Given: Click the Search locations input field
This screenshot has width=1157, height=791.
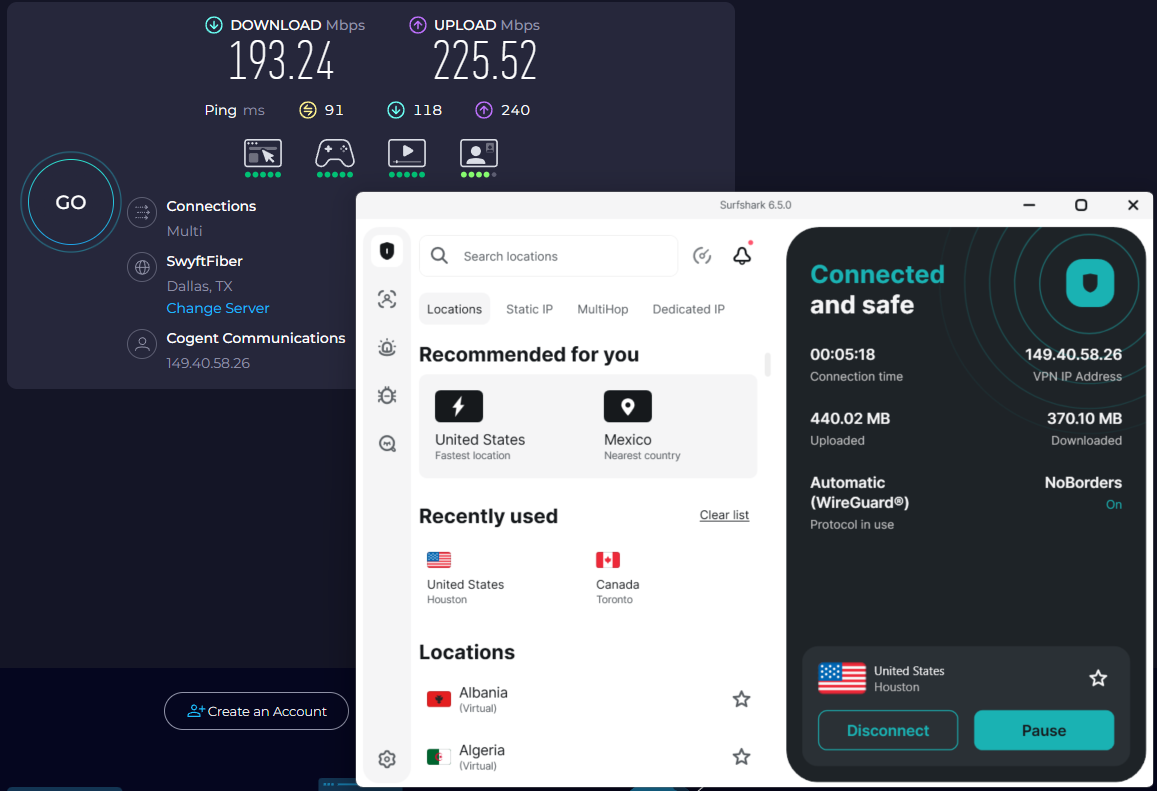Looking at the screenshot, I should (548, 256).
